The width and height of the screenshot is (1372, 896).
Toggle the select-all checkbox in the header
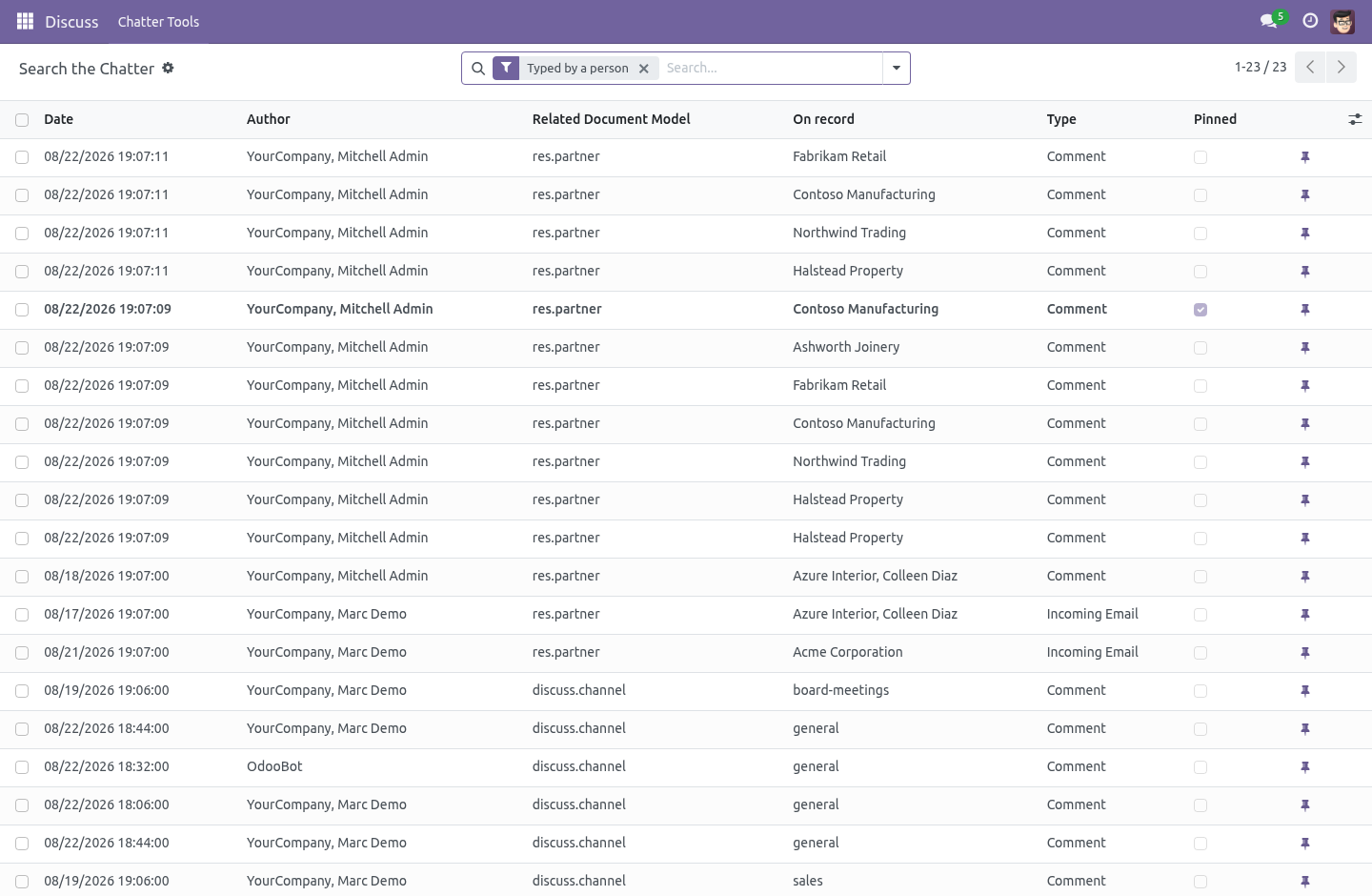tap(22, 120)
